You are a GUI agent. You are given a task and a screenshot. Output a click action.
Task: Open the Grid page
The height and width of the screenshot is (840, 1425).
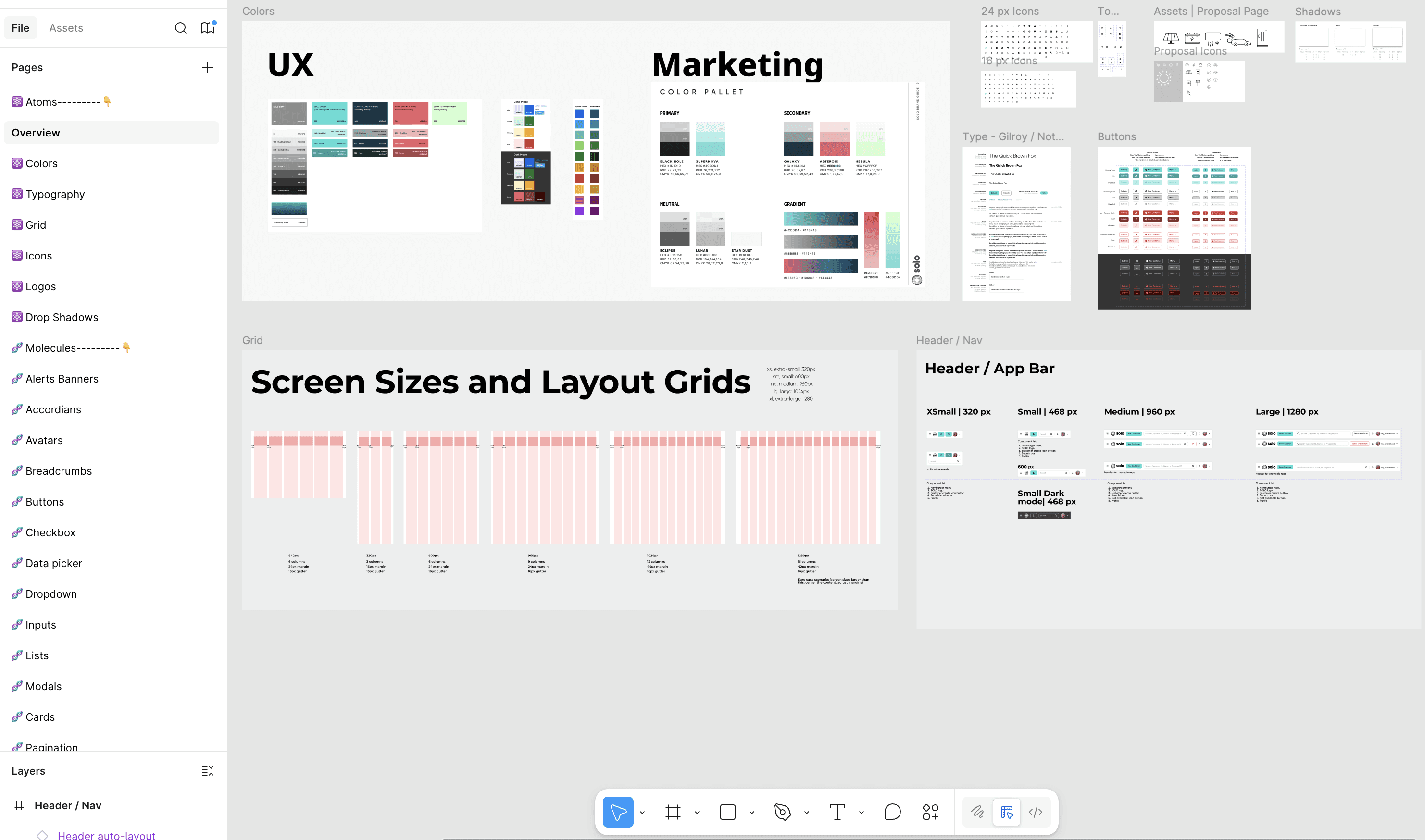111,225
